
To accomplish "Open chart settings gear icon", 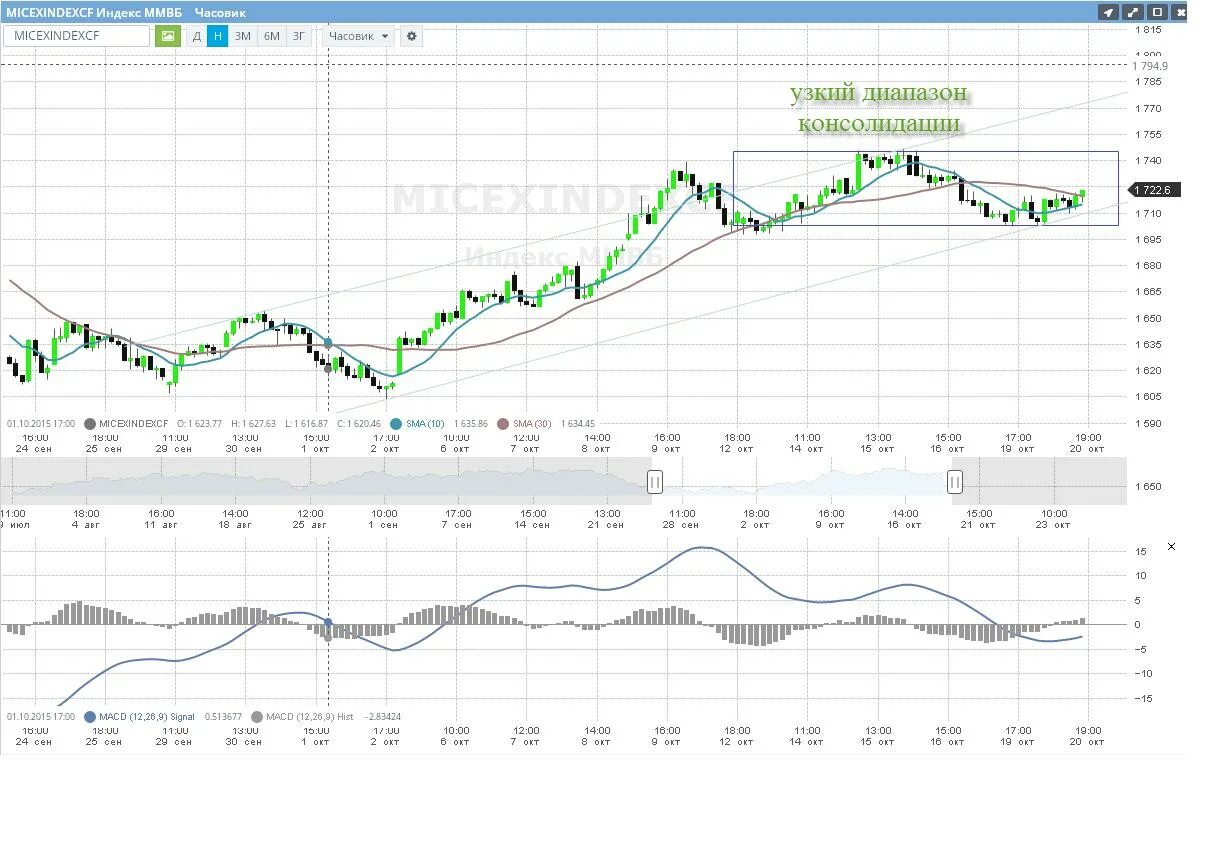I will coord(411,36).
